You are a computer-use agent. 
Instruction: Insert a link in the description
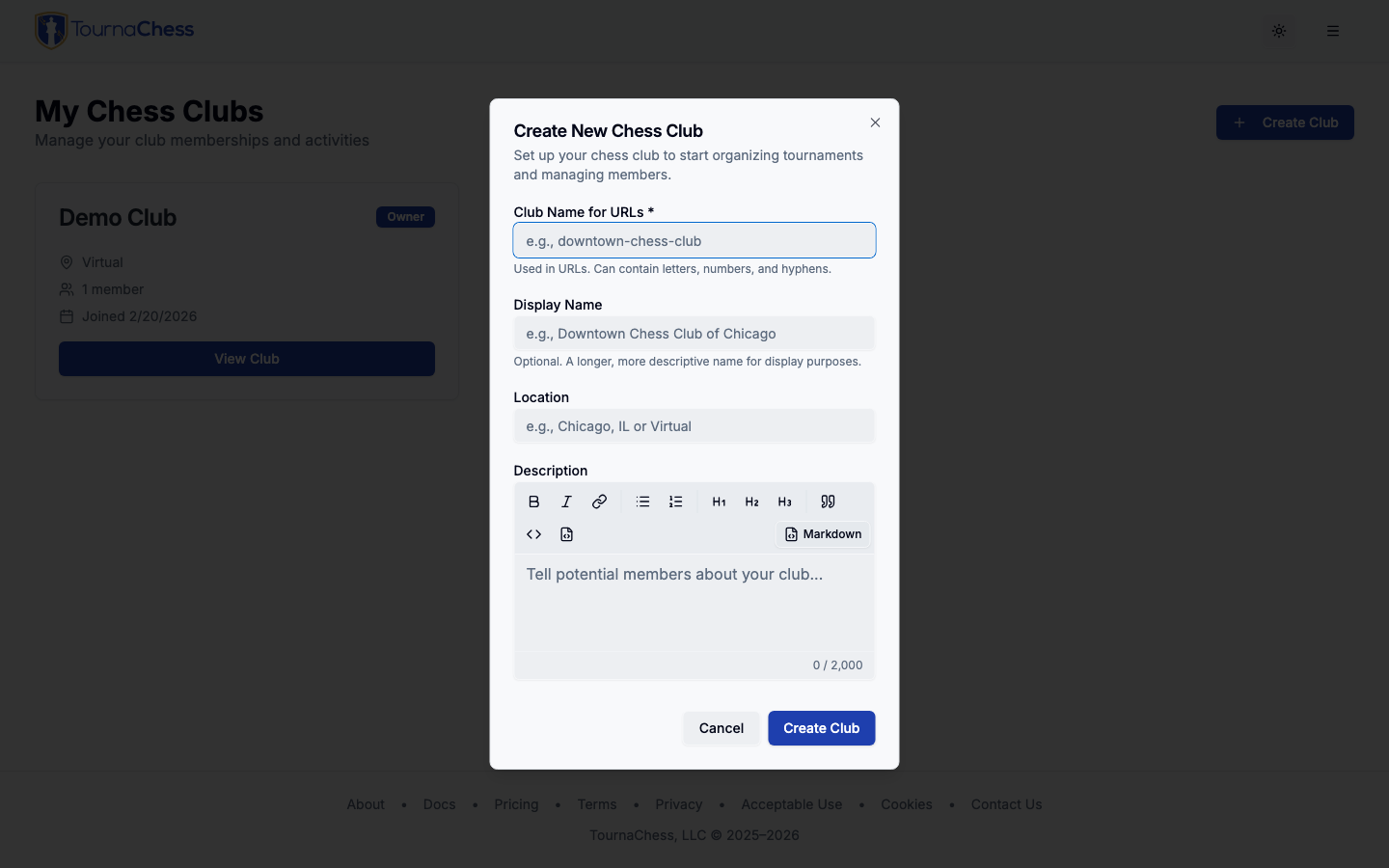point(599,502)
